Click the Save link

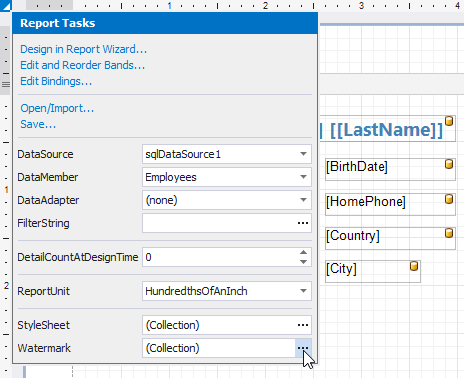coord(38,124)
